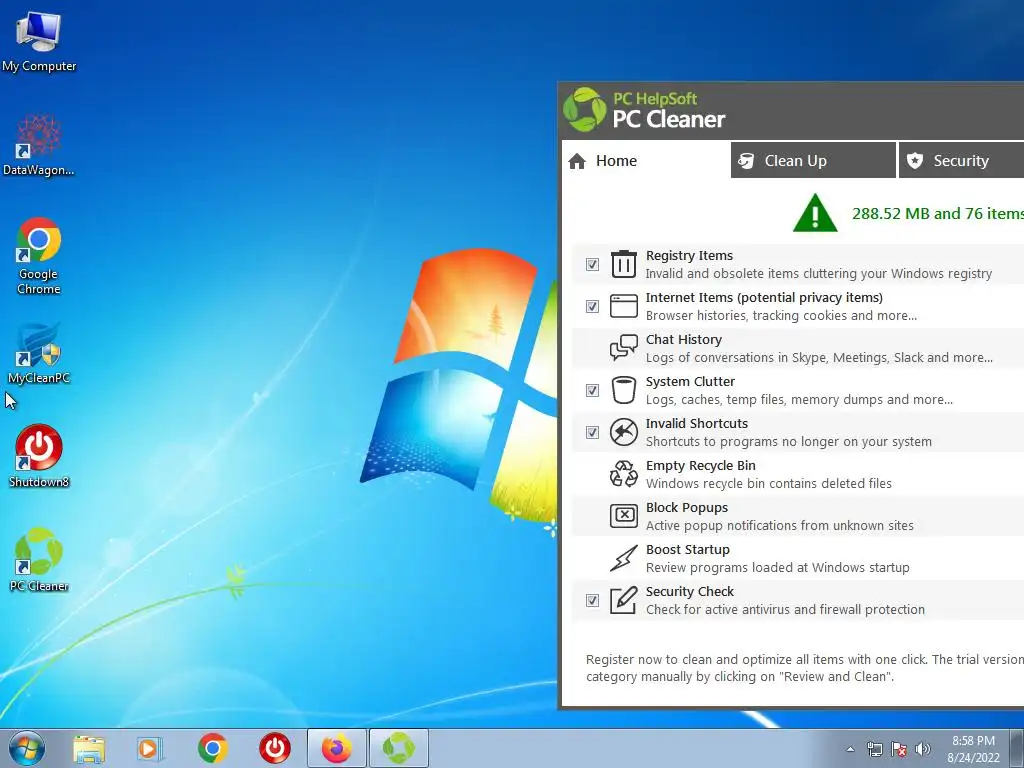The image size is (1024, 768).
Task: Click the Block Popups icon
Action: (624, 516)
